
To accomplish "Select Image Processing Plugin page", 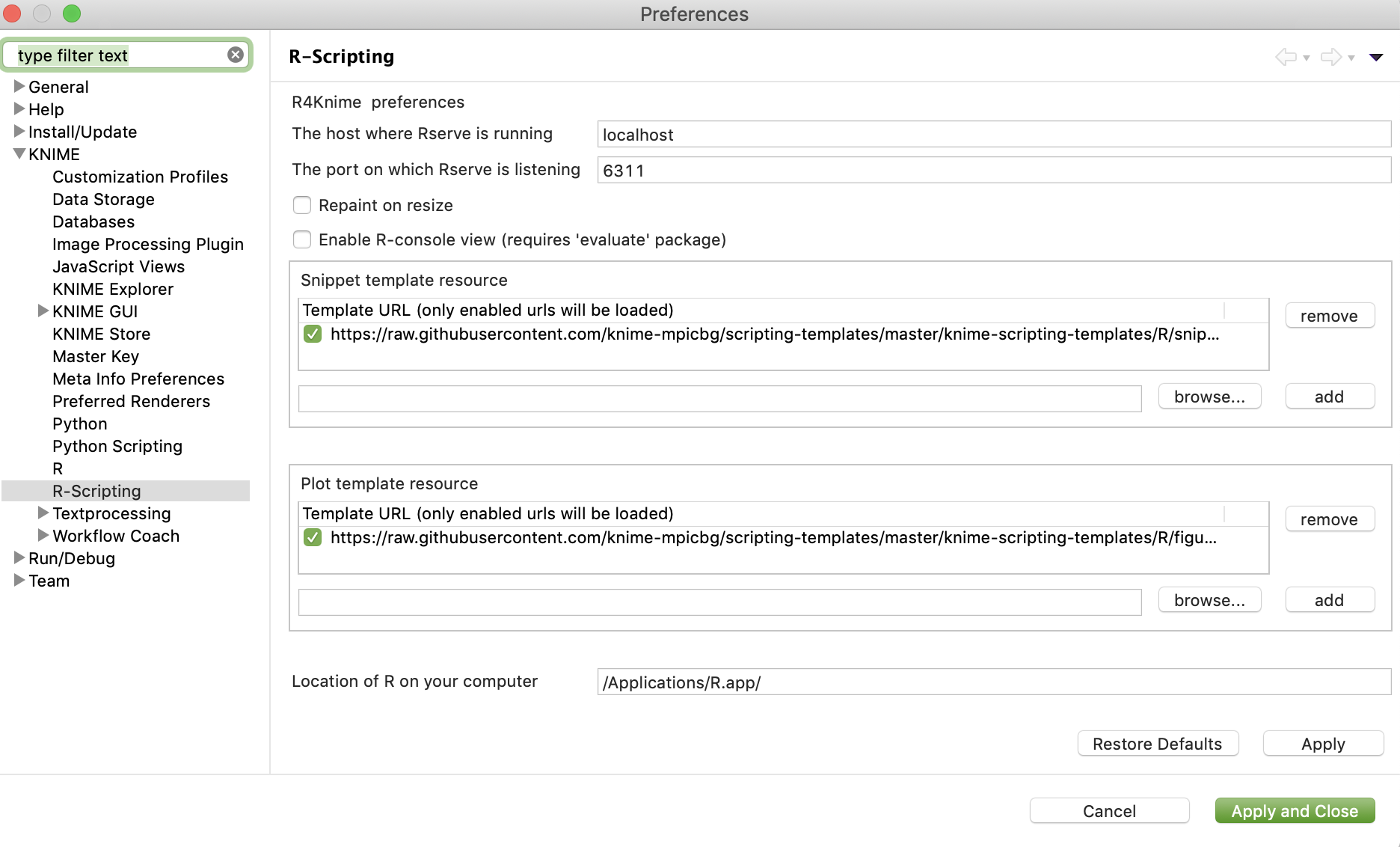I will 148,244.
